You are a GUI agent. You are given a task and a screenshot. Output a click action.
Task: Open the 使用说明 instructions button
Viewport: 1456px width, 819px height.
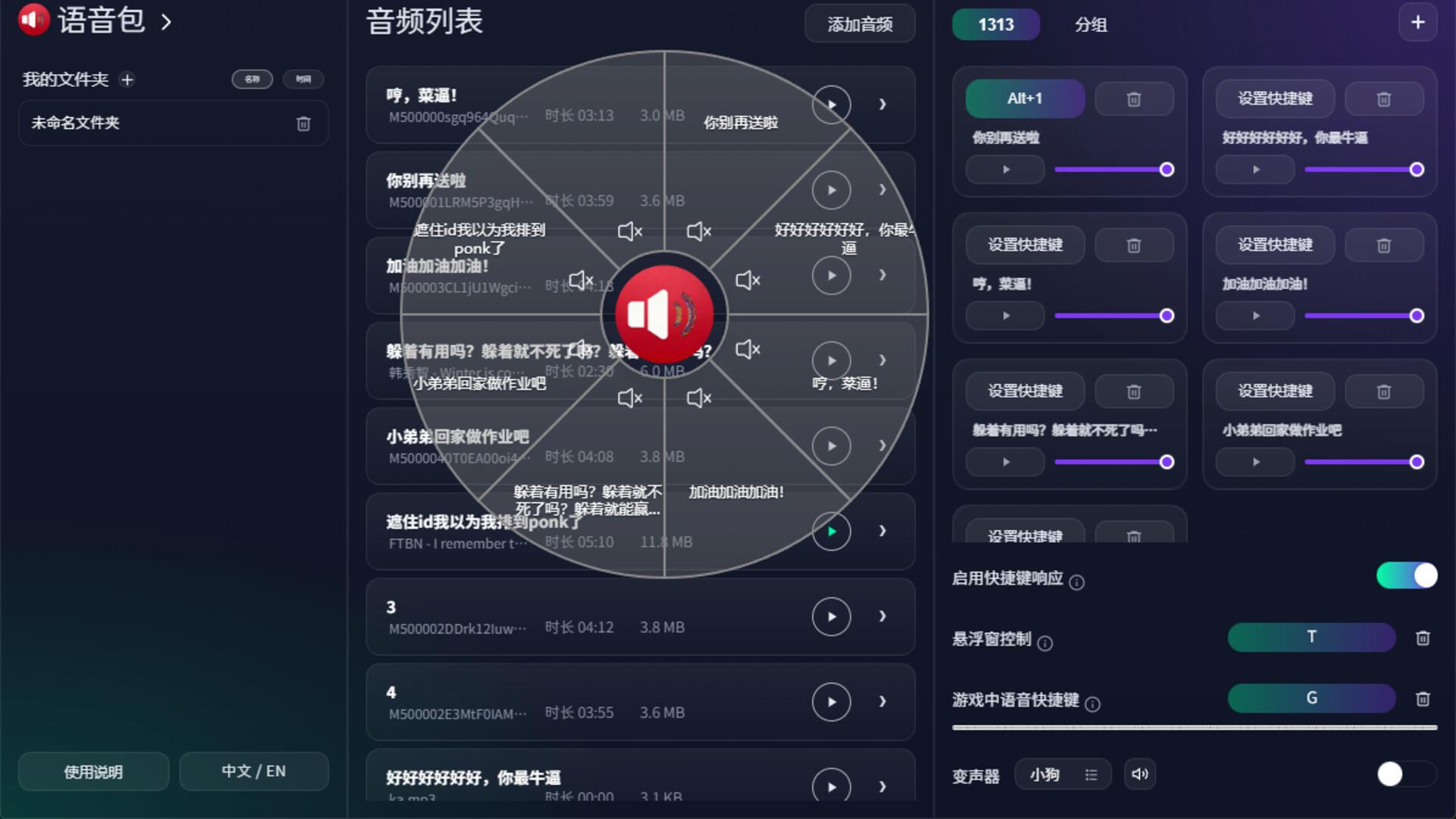93,771
